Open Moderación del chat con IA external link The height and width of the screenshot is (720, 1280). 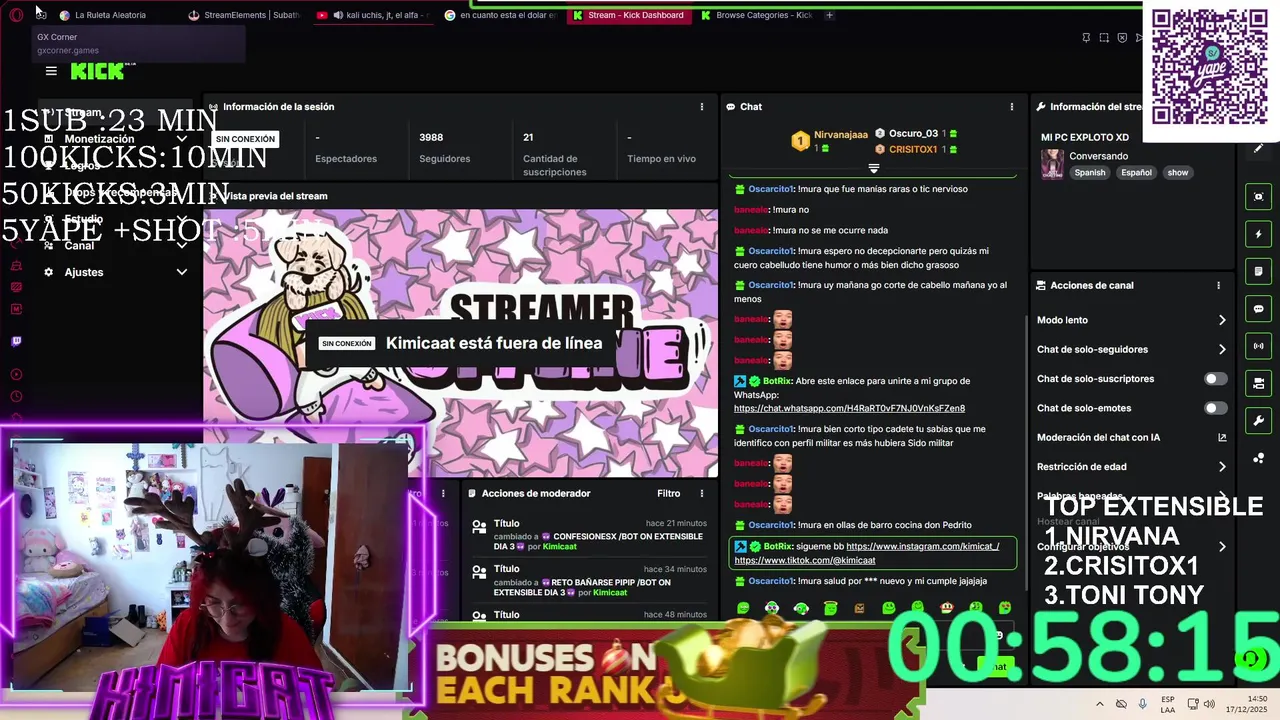click(x=1222, y=437)
